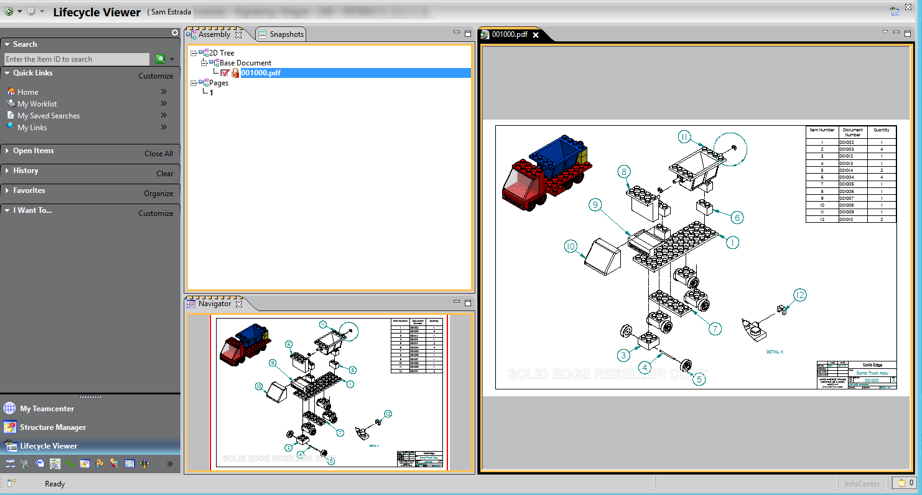Click the user with gears application icon
This screenshot has height=495, width=922.
tap(99, 463)
